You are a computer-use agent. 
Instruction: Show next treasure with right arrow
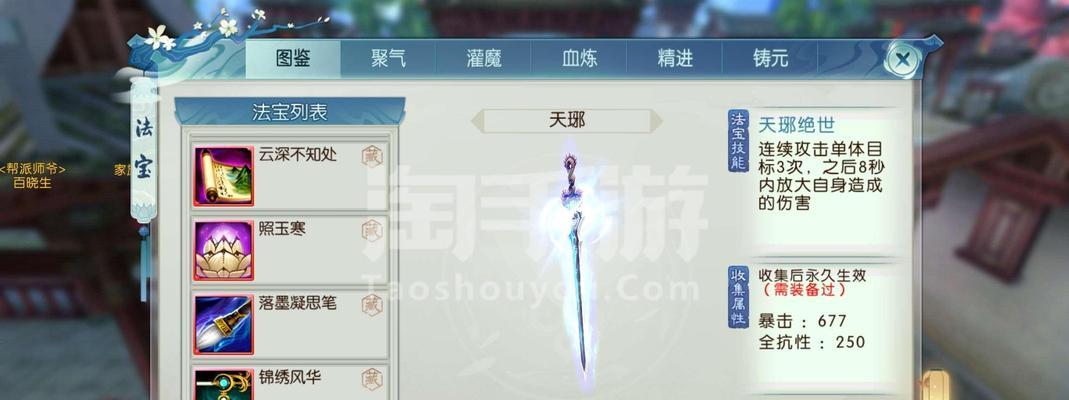(x=655, y=121)
